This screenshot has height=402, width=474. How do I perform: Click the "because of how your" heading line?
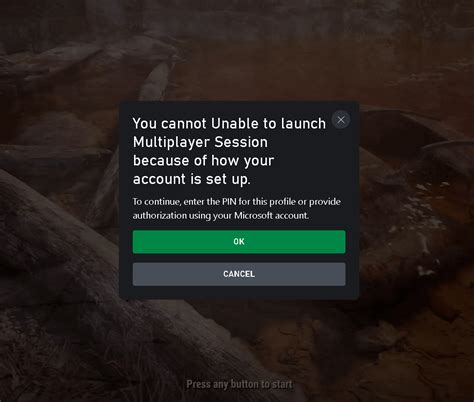click(x=203, y=161)
